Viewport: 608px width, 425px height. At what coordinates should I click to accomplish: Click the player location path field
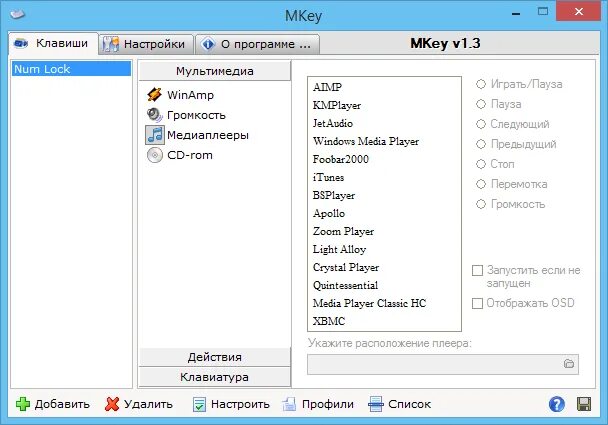[x=443, y=364]
